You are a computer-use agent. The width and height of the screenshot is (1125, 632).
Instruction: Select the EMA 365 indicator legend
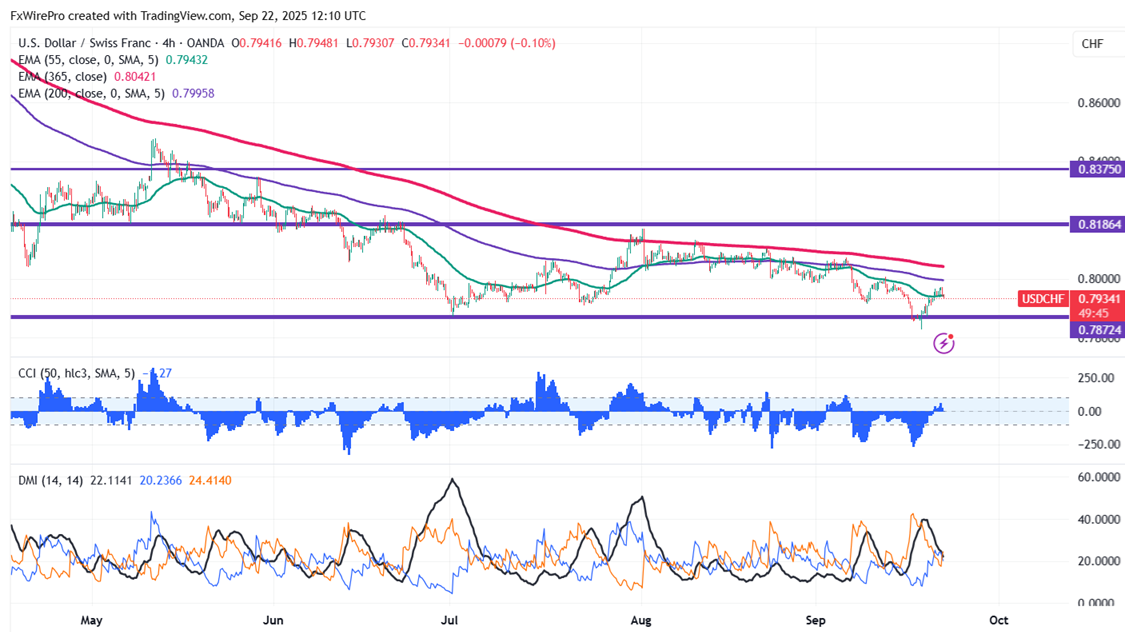tap(62, 77)
